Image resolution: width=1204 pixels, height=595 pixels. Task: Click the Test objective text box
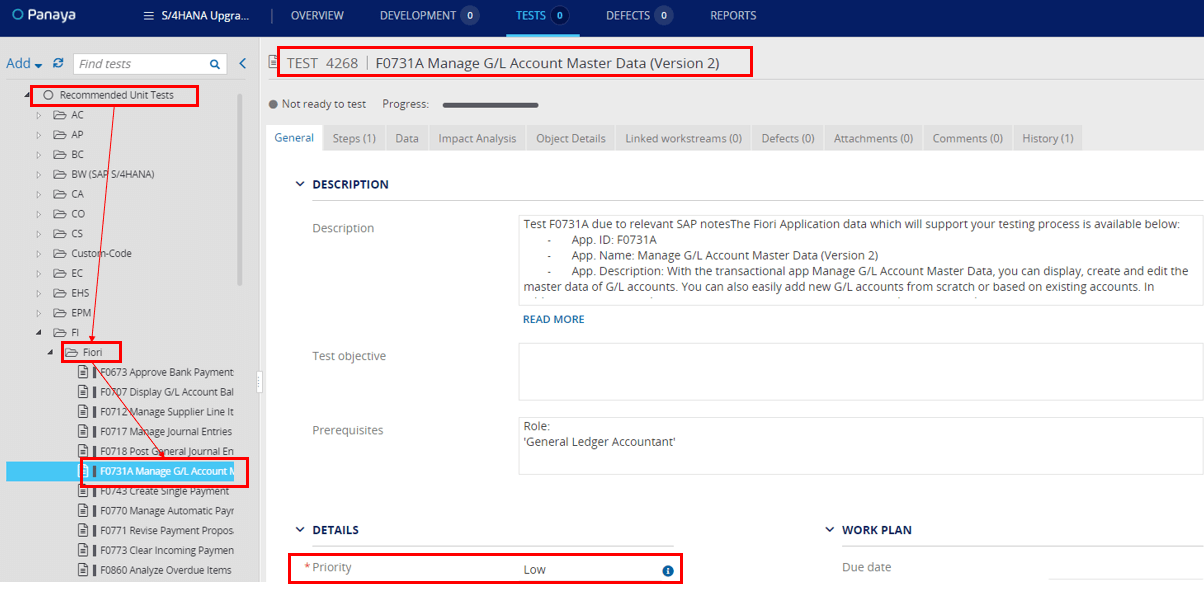click(x=861, y=371)
